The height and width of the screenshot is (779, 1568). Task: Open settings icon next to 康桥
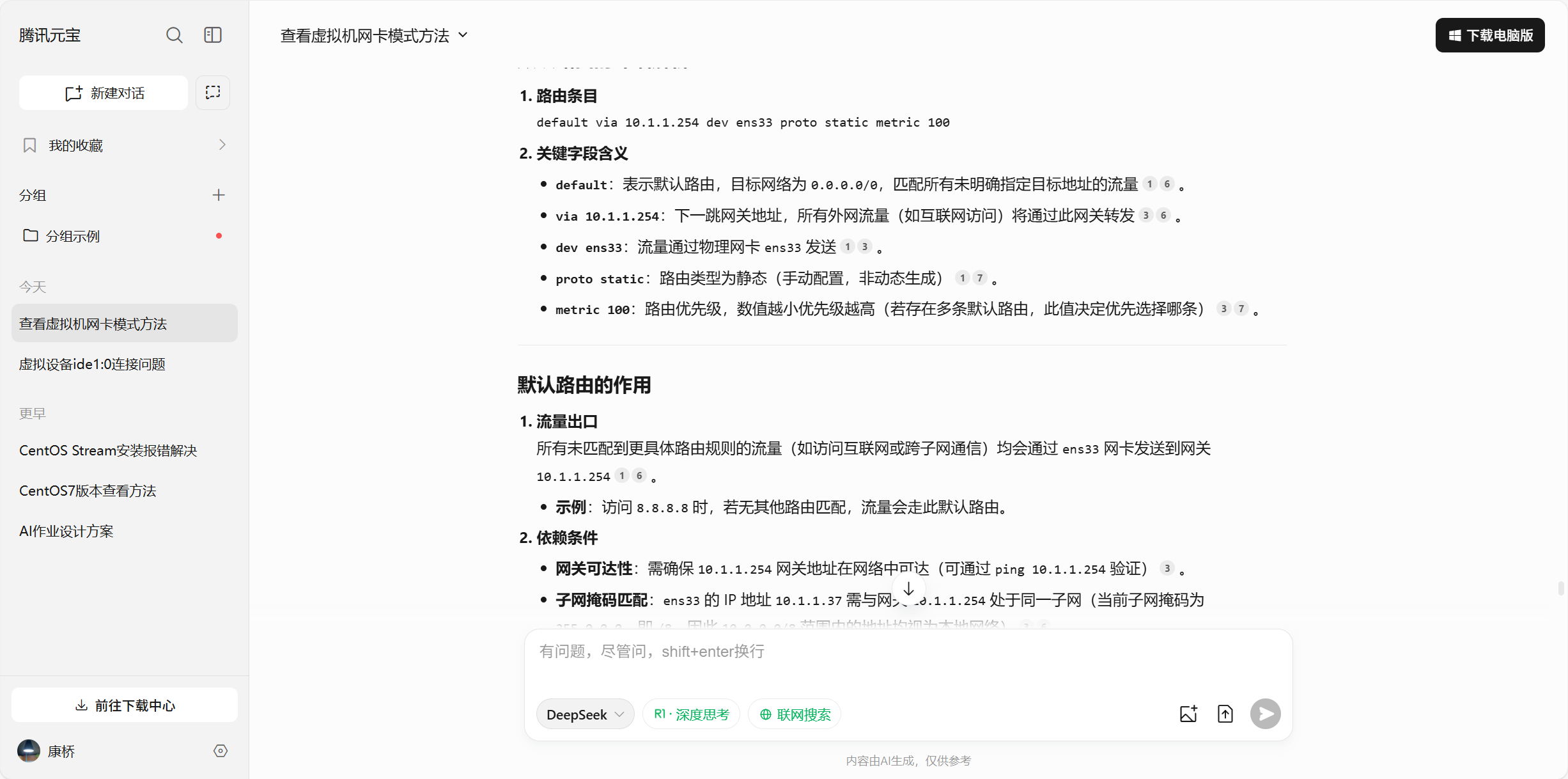[x=221, y=751]
